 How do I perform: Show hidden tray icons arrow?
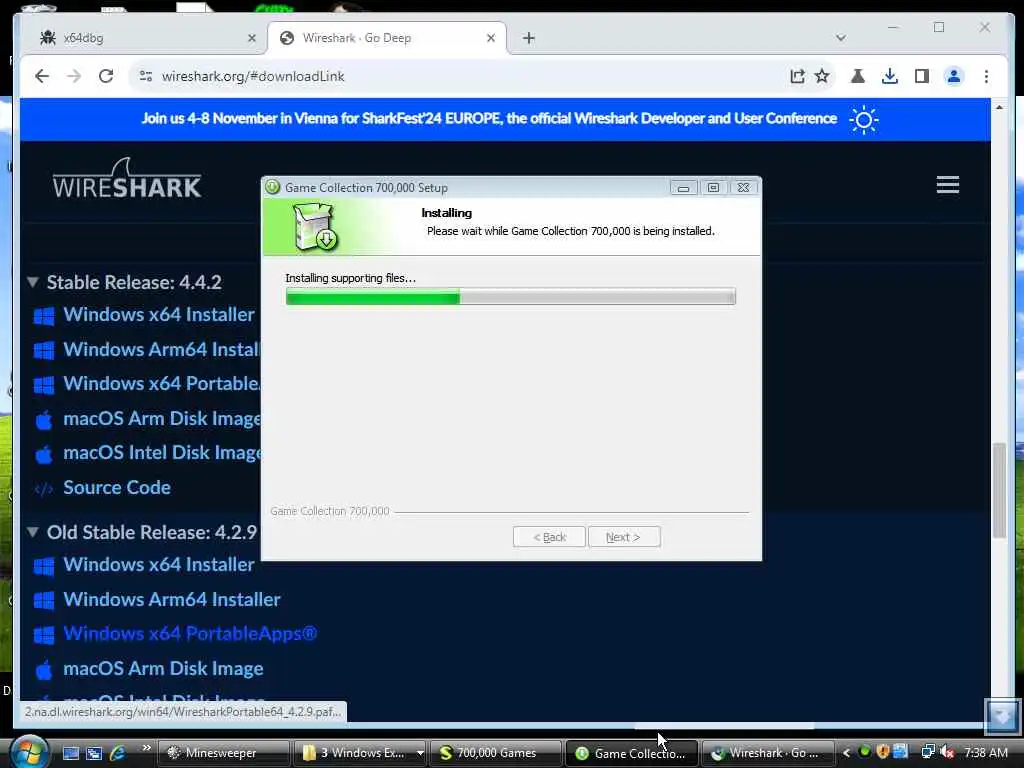[846, 753]
